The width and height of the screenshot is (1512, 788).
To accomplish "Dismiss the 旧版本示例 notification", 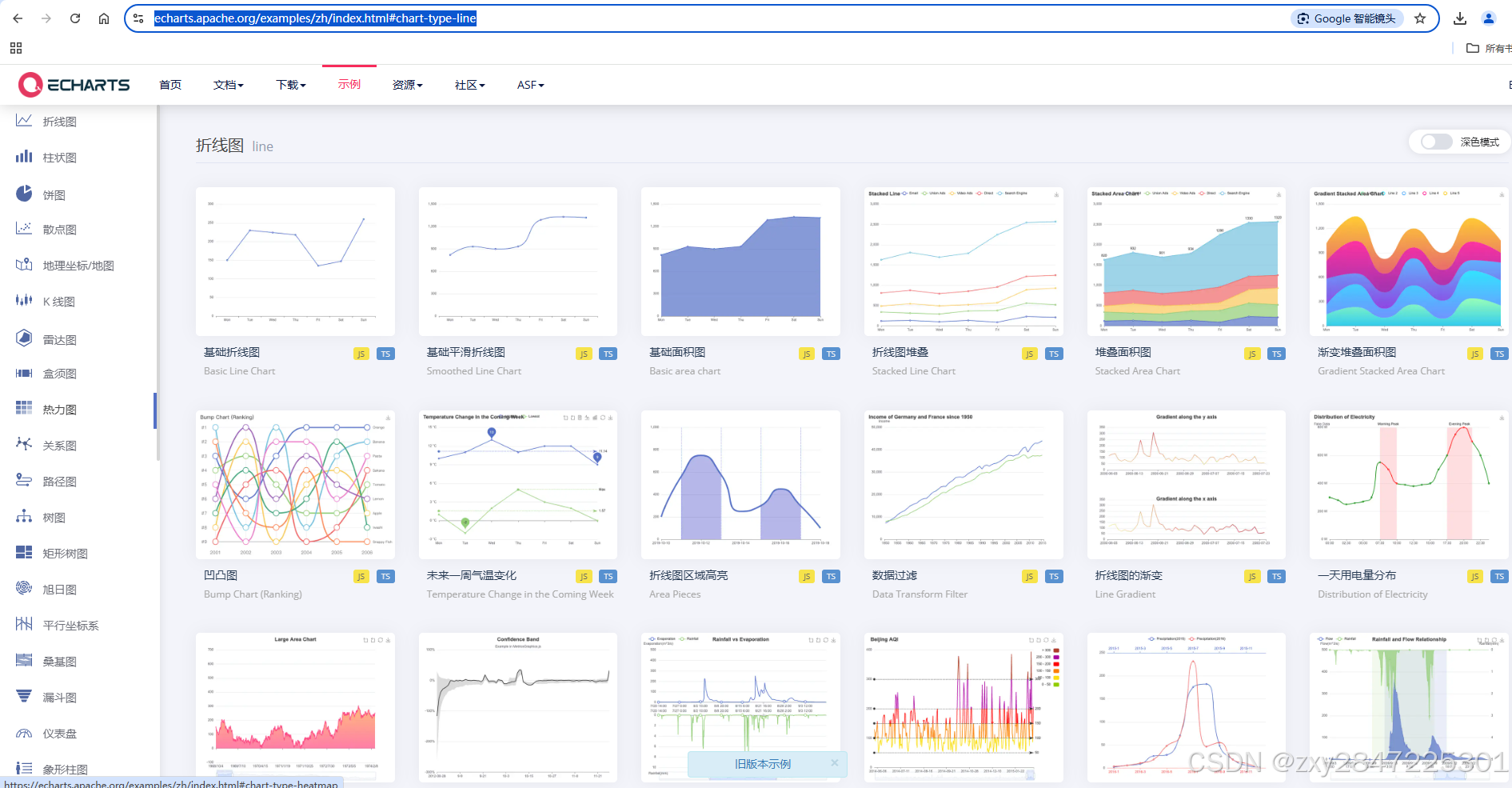I will click(x=835, y=764).
